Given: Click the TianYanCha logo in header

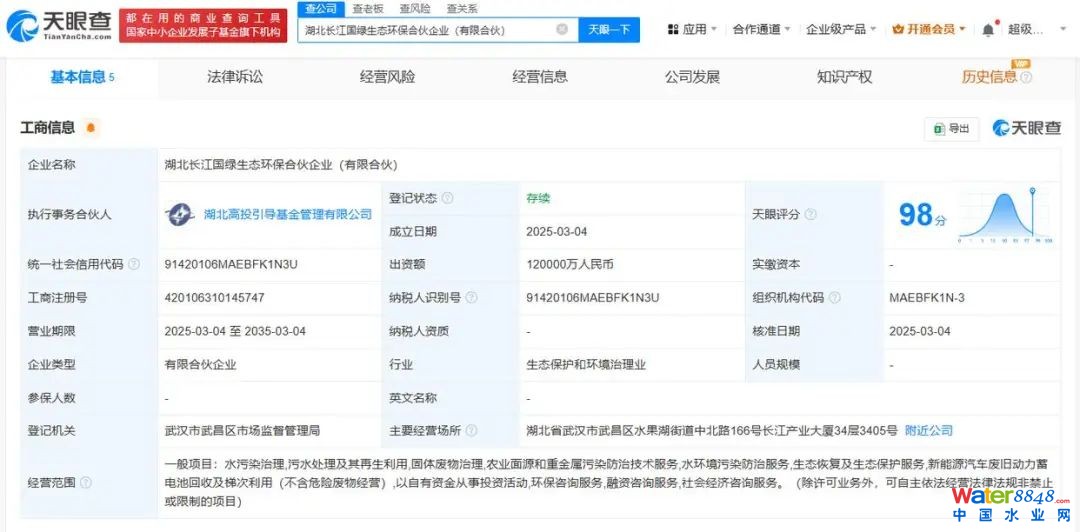Looking at the screenshot, I should coord(58,25).
